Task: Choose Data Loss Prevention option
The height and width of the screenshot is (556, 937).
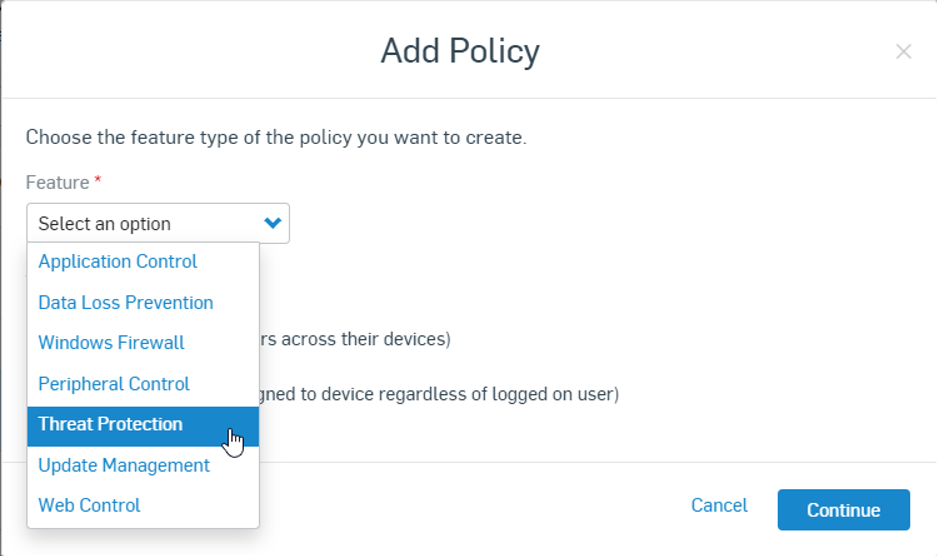Action: [x=126, y=303]
